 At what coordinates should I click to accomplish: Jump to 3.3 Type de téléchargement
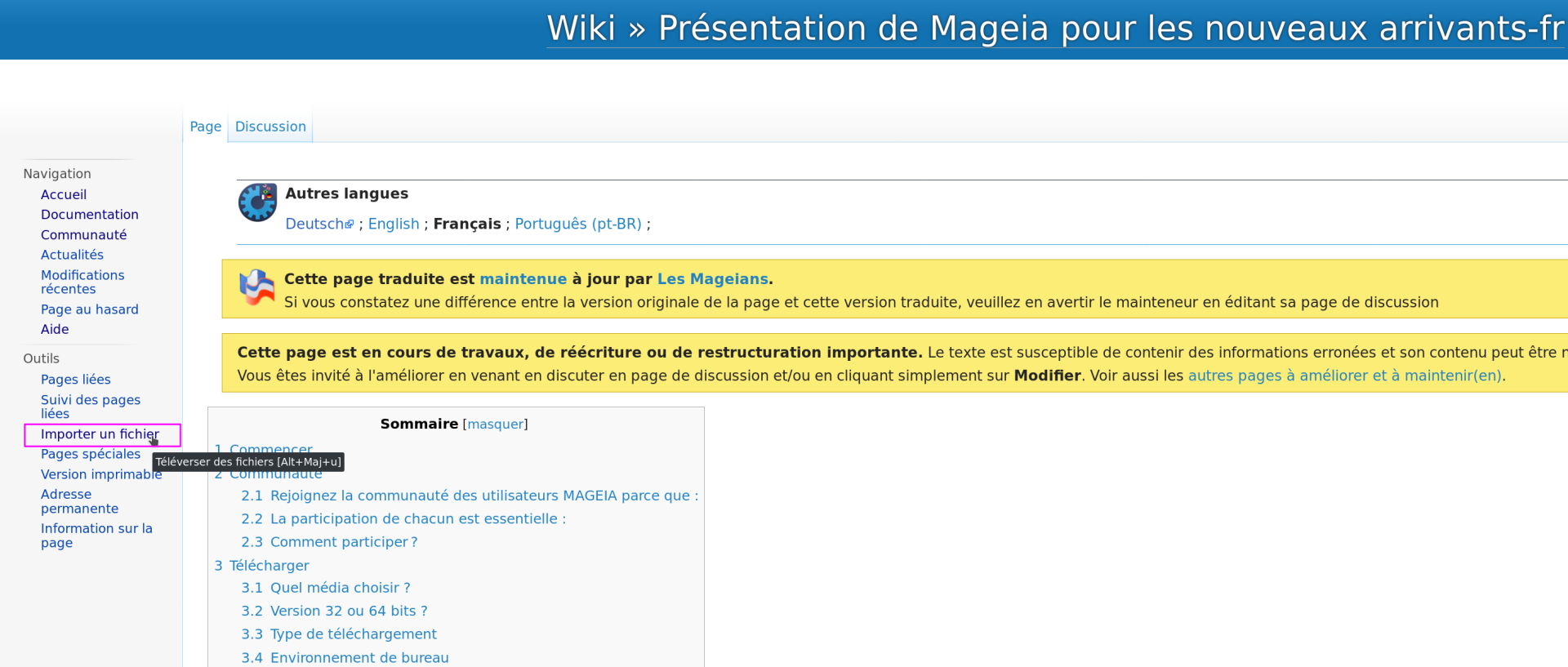click(x=339, y=634)
